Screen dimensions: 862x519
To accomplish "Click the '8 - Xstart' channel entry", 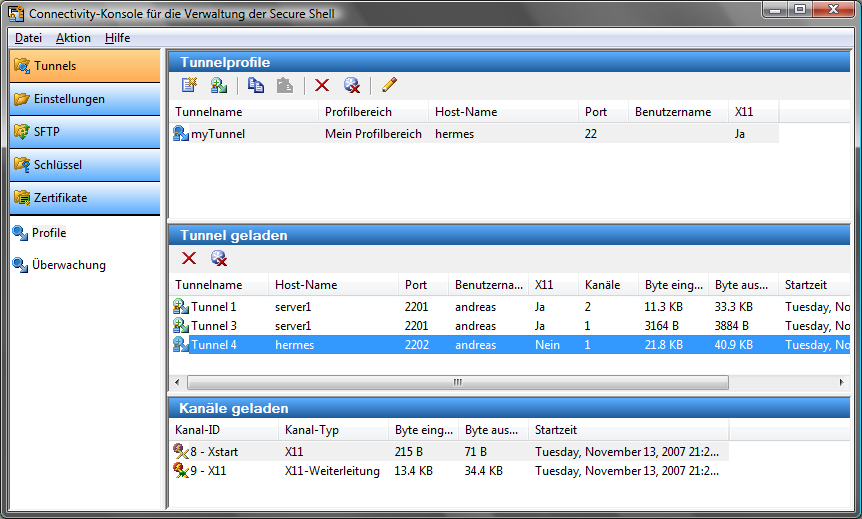I will (x=214, y=452).
